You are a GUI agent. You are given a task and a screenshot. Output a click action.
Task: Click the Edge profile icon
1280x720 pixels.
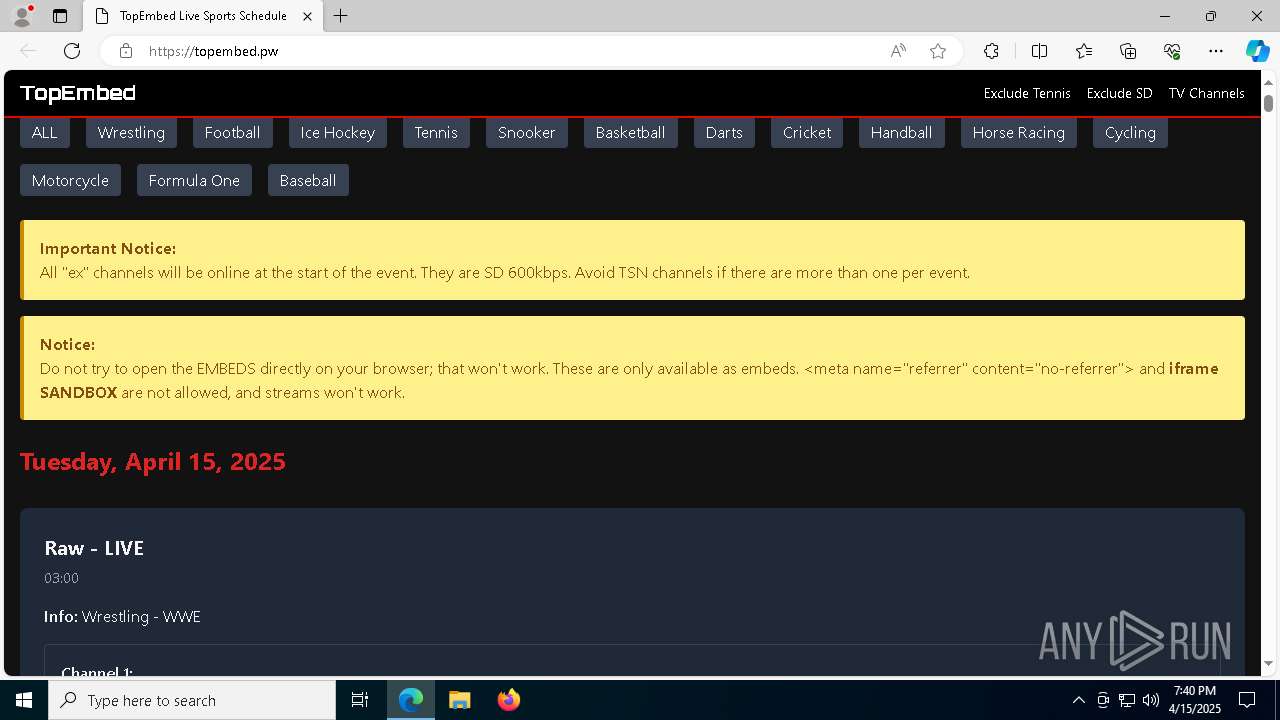click(22, 16)
